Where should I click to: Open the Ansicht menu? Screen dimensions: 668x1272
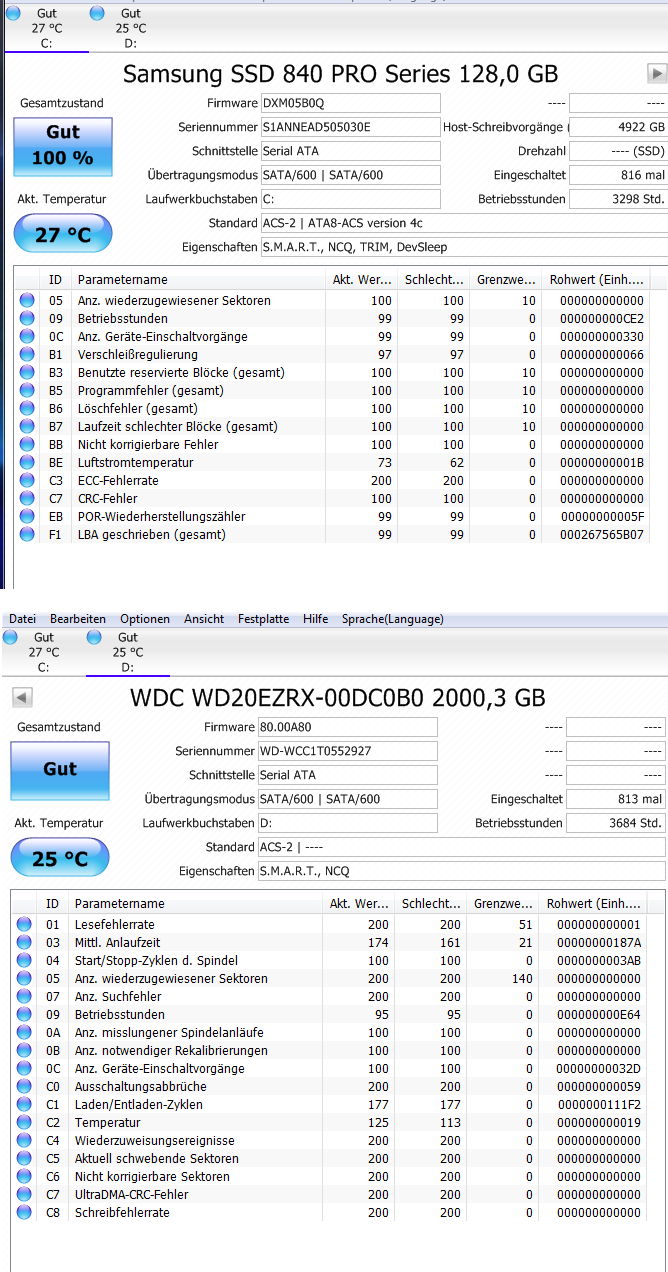(x=204, y=619)
